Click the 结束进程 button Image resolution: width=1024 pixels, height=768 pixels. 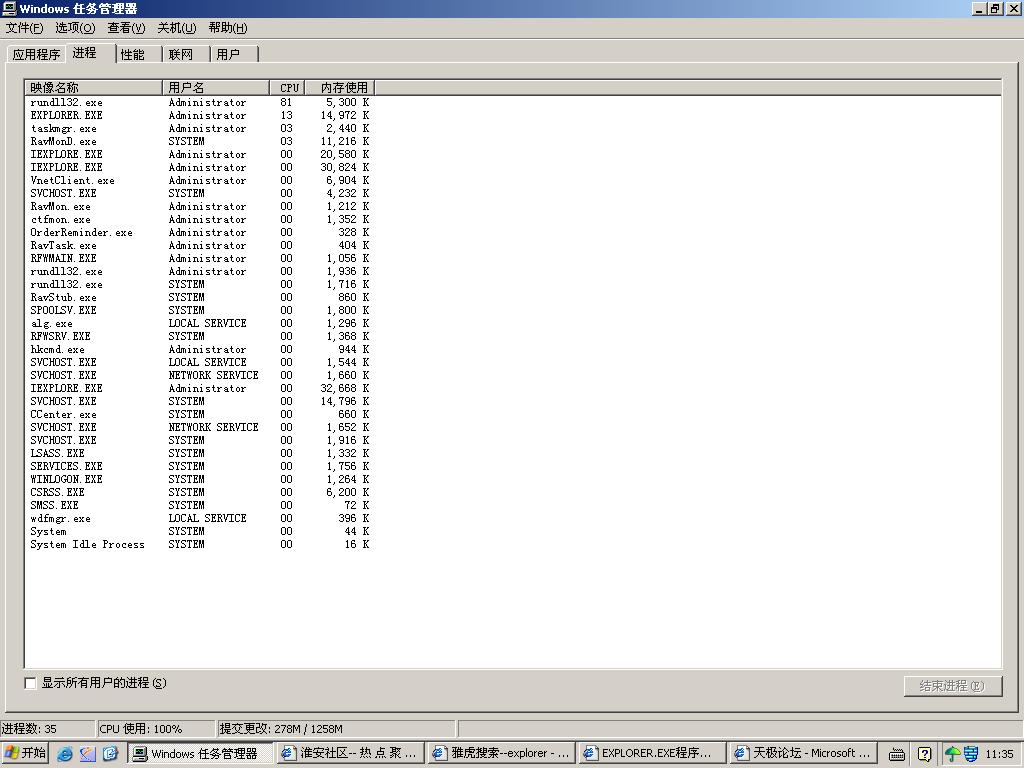pos(953,686)
